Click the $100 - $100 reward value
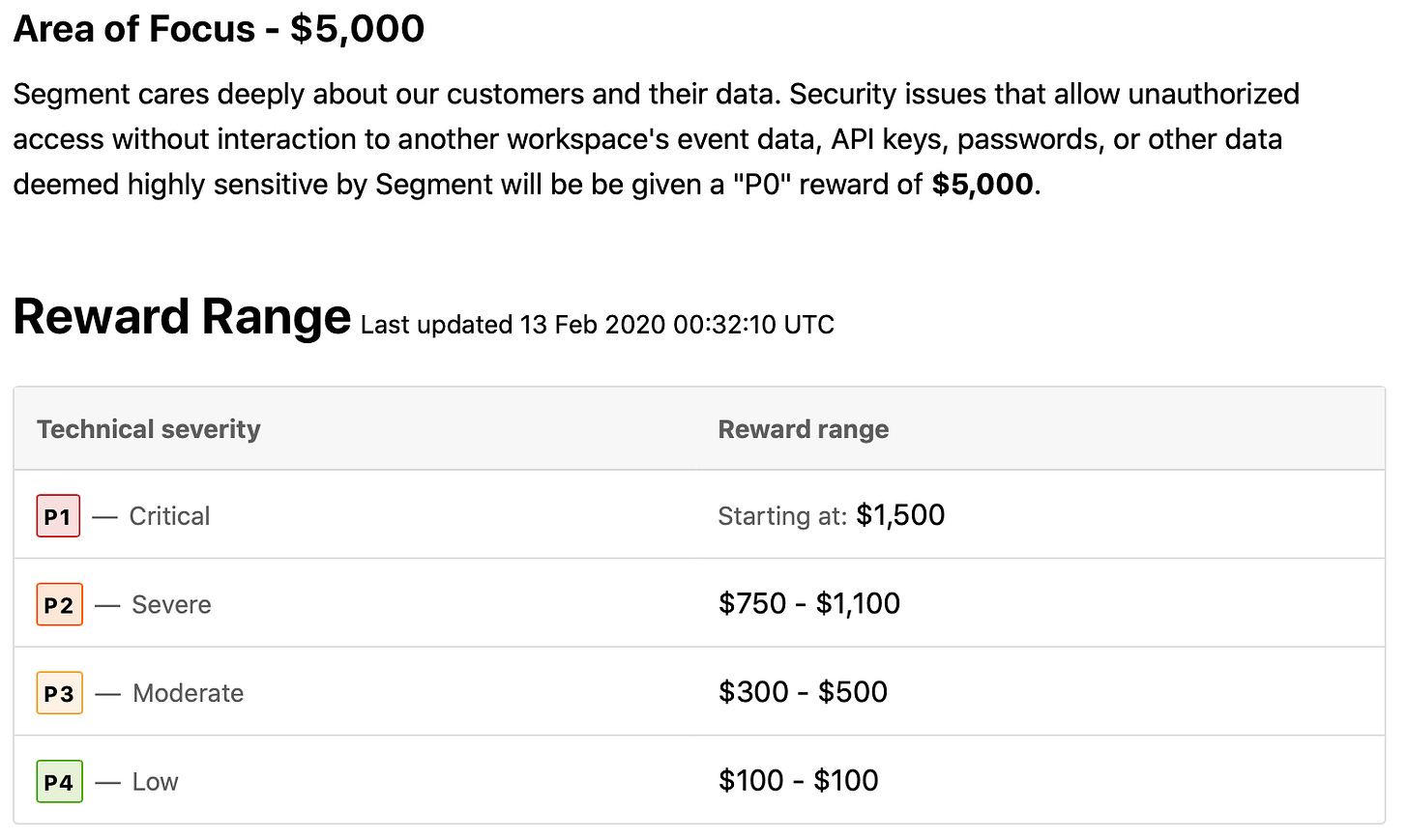The width and height of the screenshot is (1408, 840). tap(798, 781)
